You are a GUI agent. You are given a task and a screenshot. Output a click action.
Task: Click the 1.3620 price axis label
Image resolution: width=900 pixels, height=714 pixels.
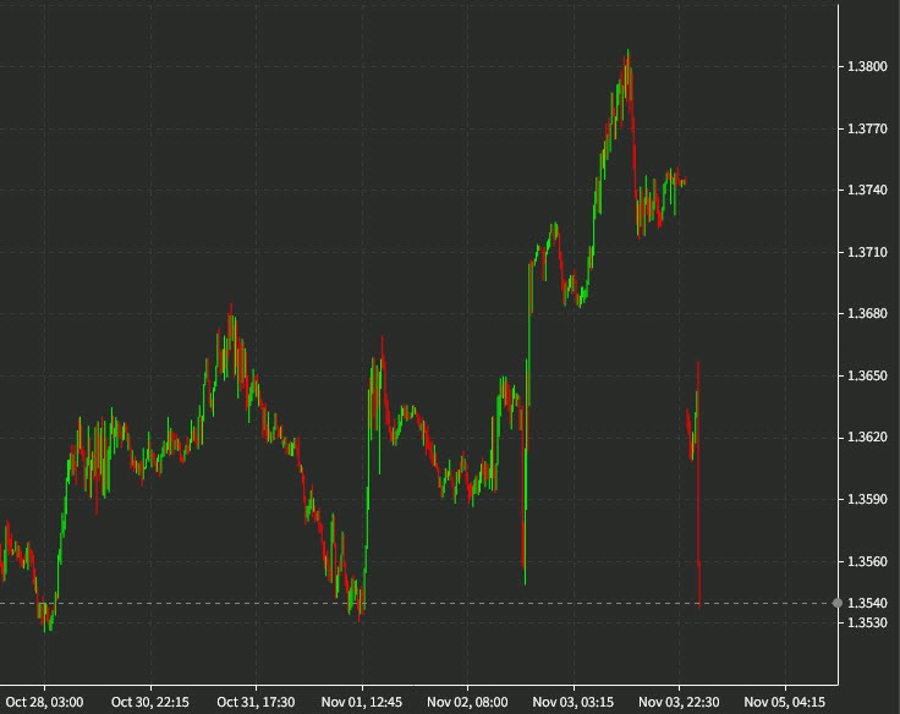coord(866,437)
